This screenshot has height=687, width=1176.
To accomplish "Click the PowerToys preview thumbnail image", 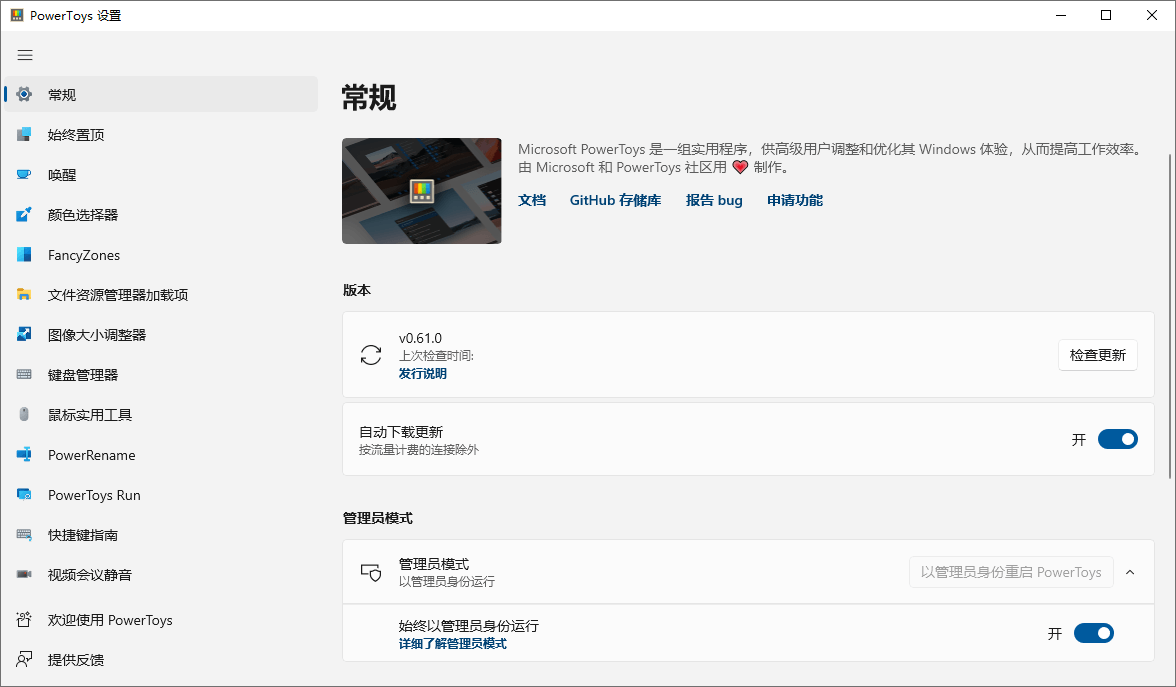I will [421, 190].
